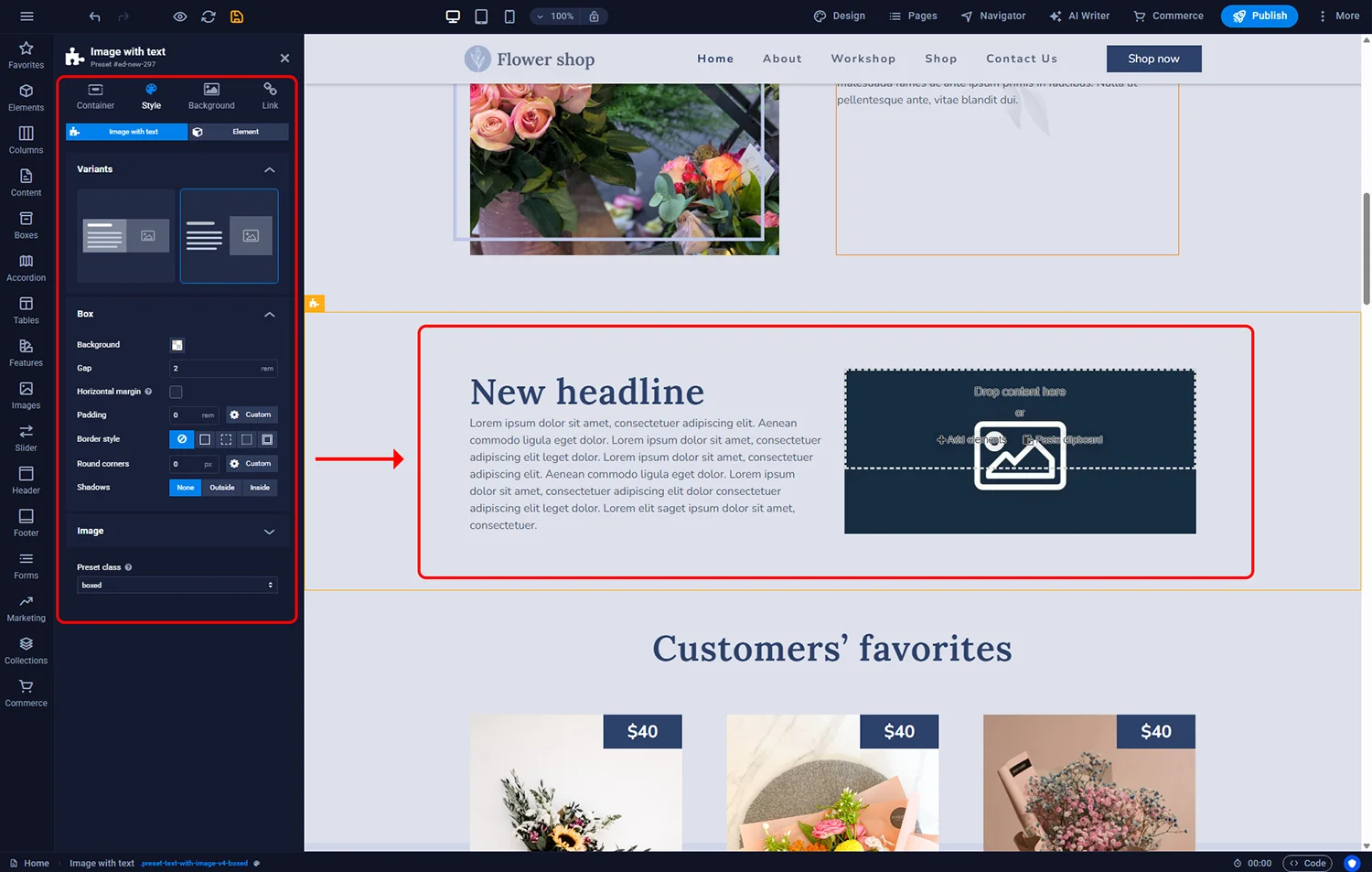1372x872 pixels.
Task: Click the Publish button
Action: (x=1259, y=16)
